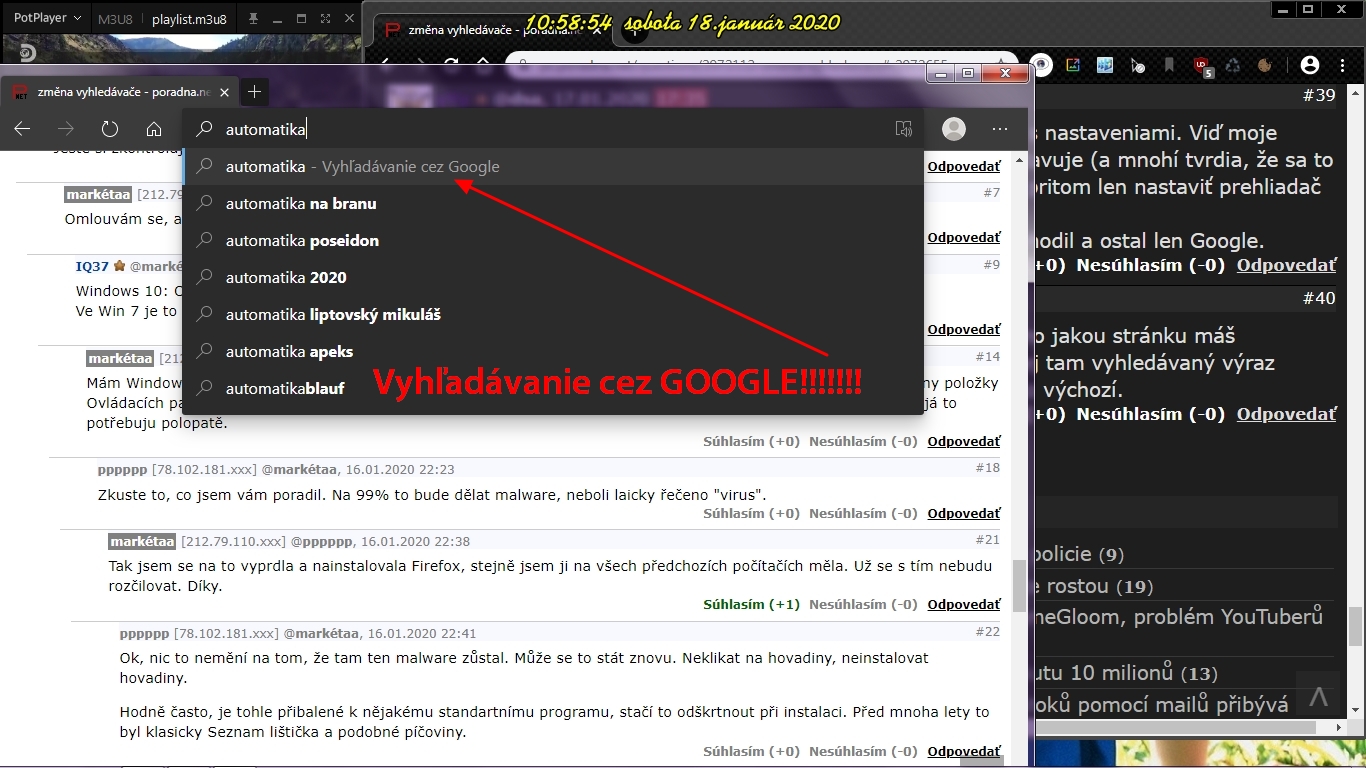This screenshot has width=1366, height=768.
Task: Open the home page in Edge
Action: tap(154, 129)
